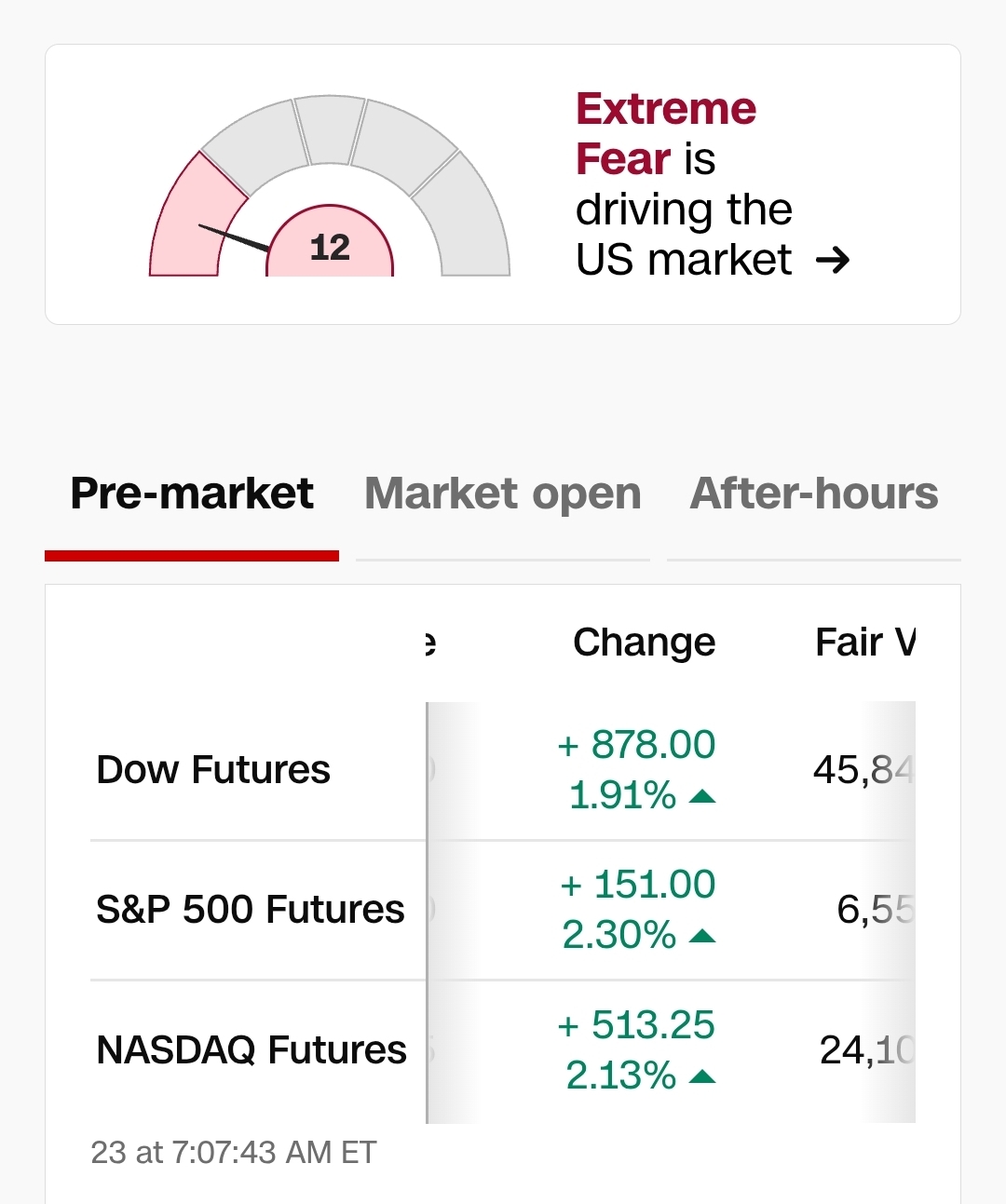Click the partially visible Fair Value header
Viewport: 1006px width, 1204px height.
pyautogui.click(x=864, y=643)
